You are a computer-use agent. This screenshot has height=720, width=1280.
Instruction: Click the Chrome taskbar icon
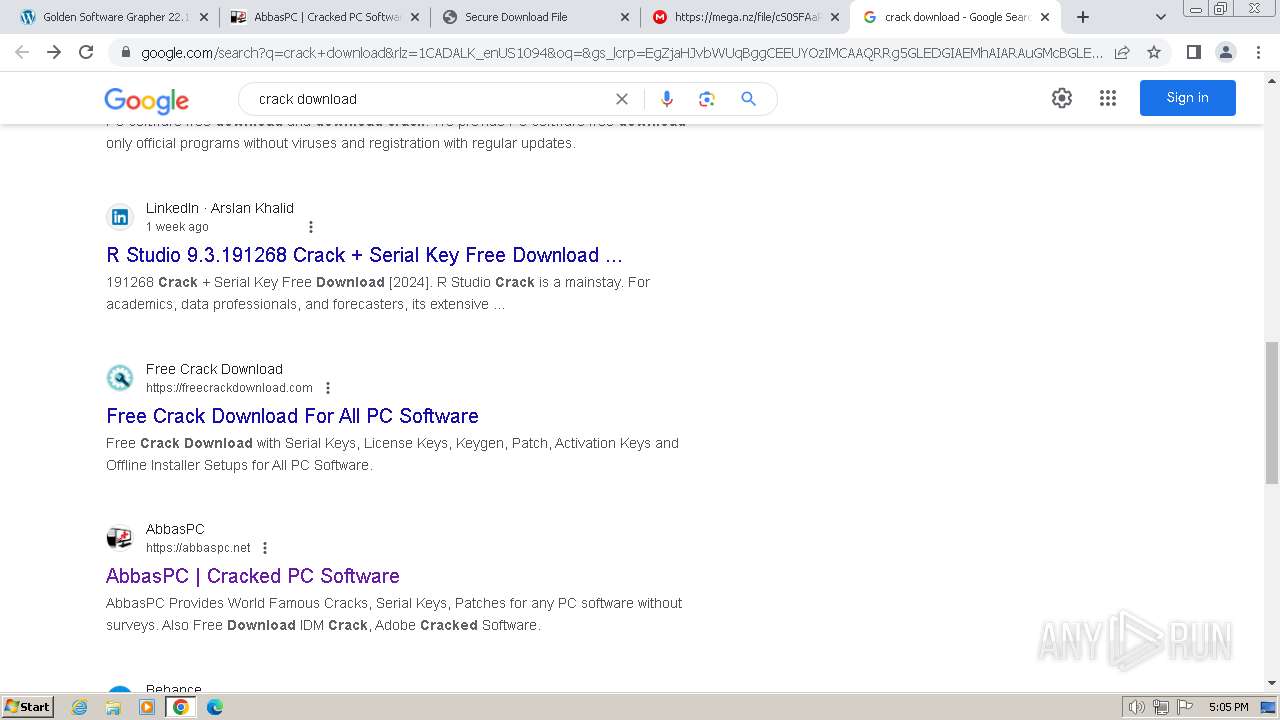(181, 707)
